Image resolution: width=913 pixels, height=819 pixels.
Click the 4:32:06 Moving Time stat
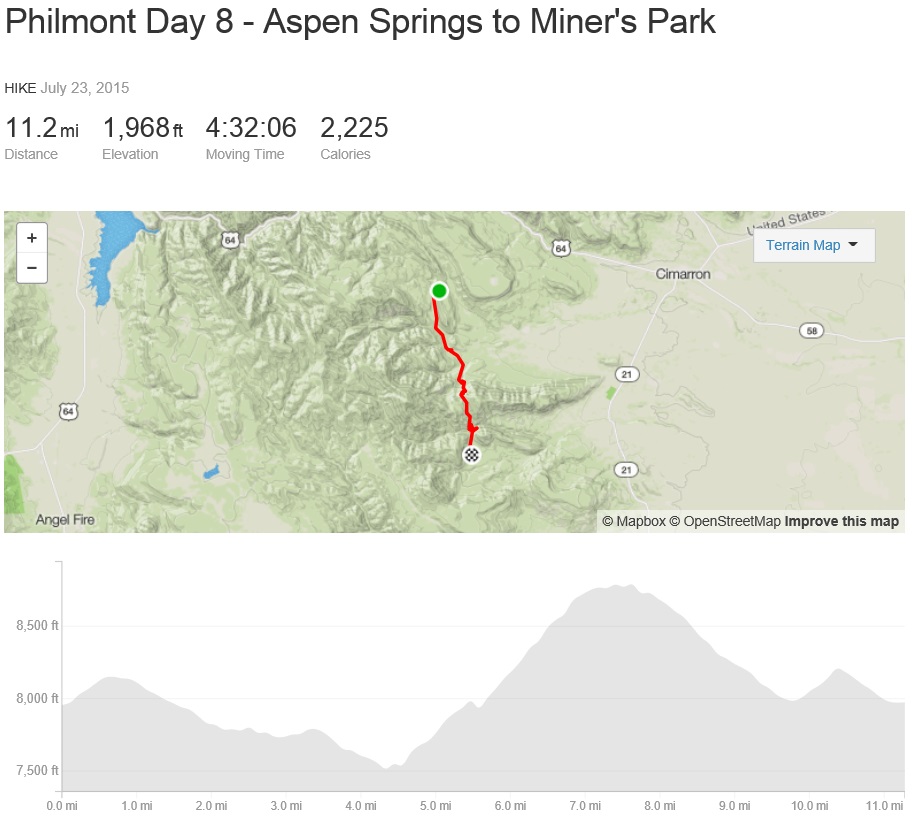point(251,129)
